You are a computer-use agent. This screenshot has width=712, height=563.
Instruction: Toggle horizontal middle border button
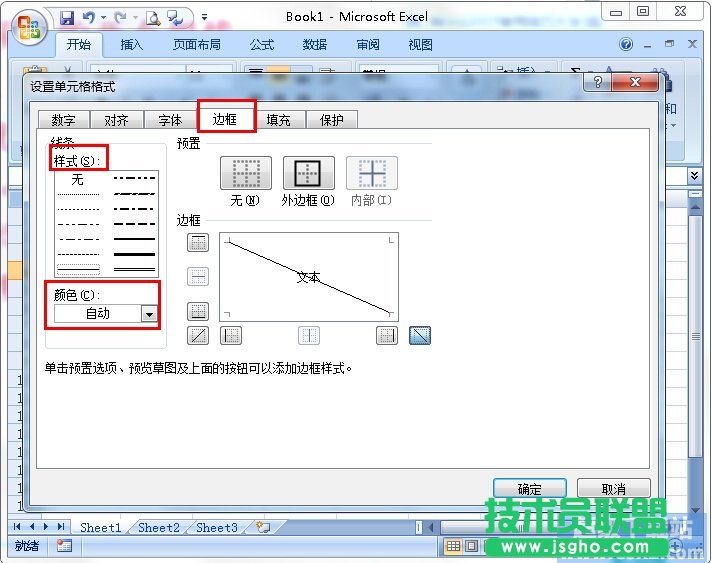tap(198, 277)
